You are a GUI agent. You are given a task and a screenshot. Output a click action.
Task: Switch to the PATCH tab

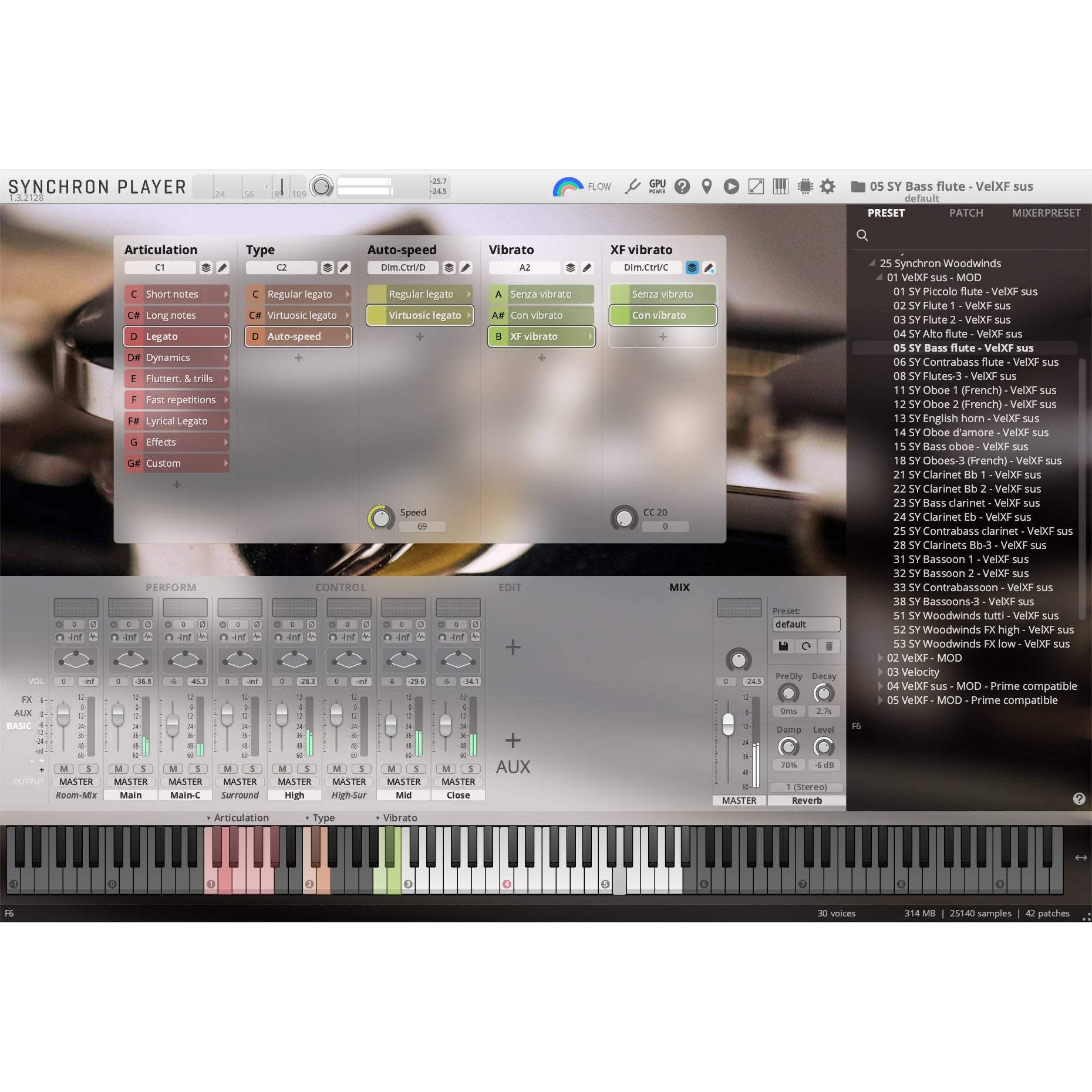(966, 213)
